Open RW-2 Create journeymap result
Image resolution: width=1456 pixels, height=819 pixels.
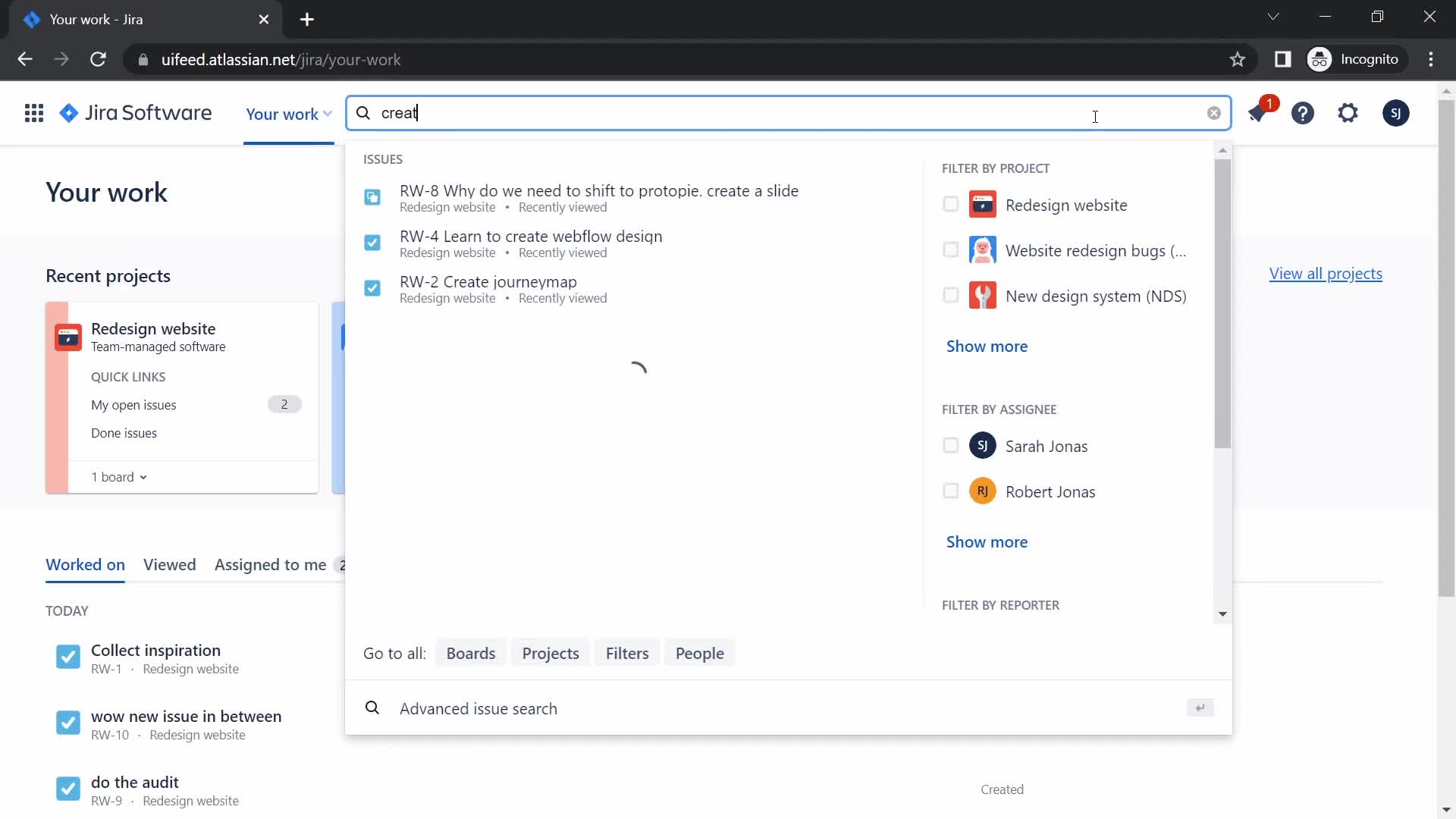634,289
